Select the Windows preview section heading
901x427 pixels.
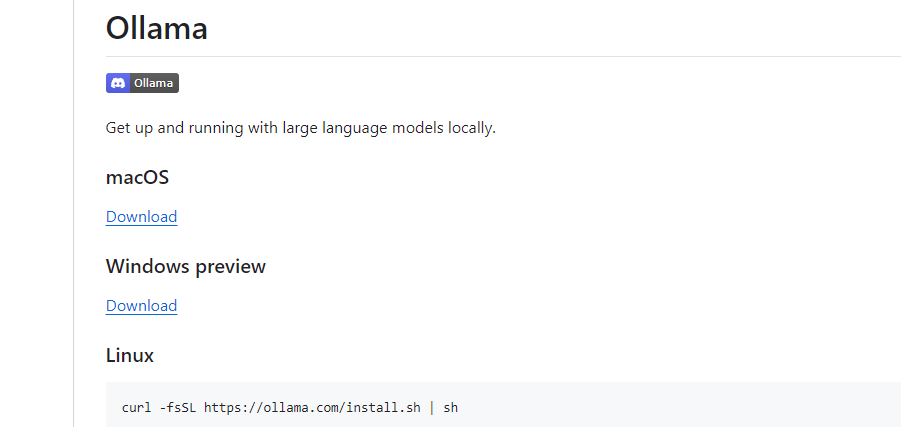(186, 267)
